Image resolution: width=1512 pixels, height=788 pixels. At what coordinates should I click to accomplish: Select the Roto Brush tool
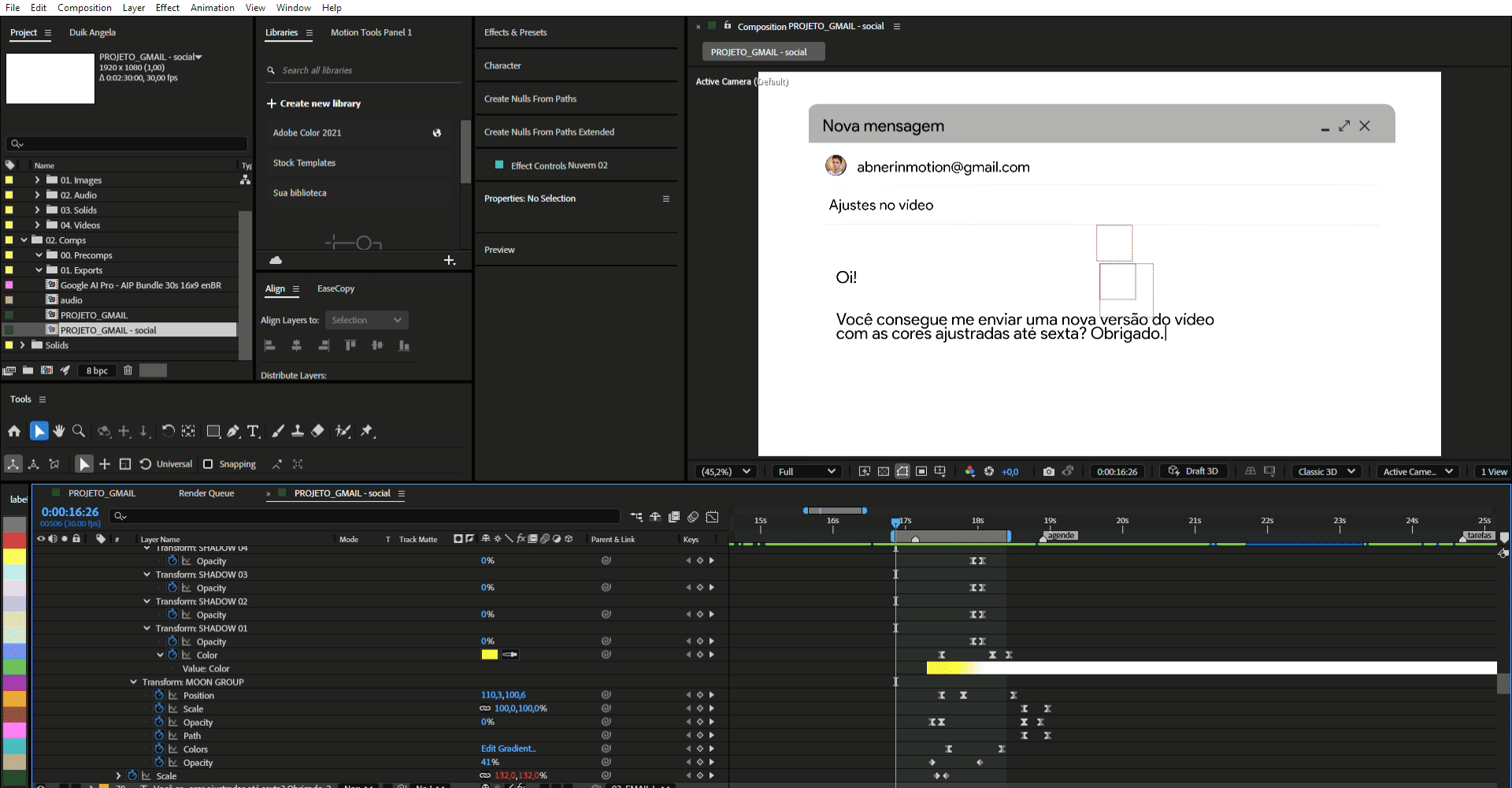343,431
